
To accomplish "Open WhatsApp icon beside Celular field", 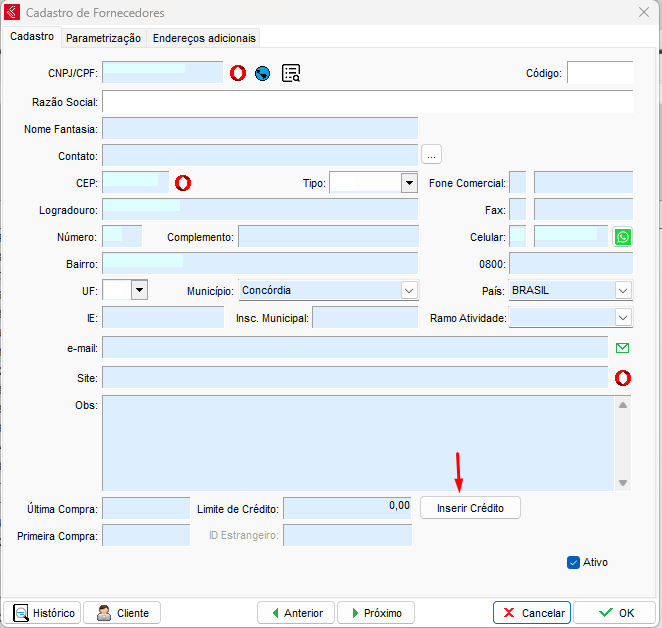I will tap(623, 237).
